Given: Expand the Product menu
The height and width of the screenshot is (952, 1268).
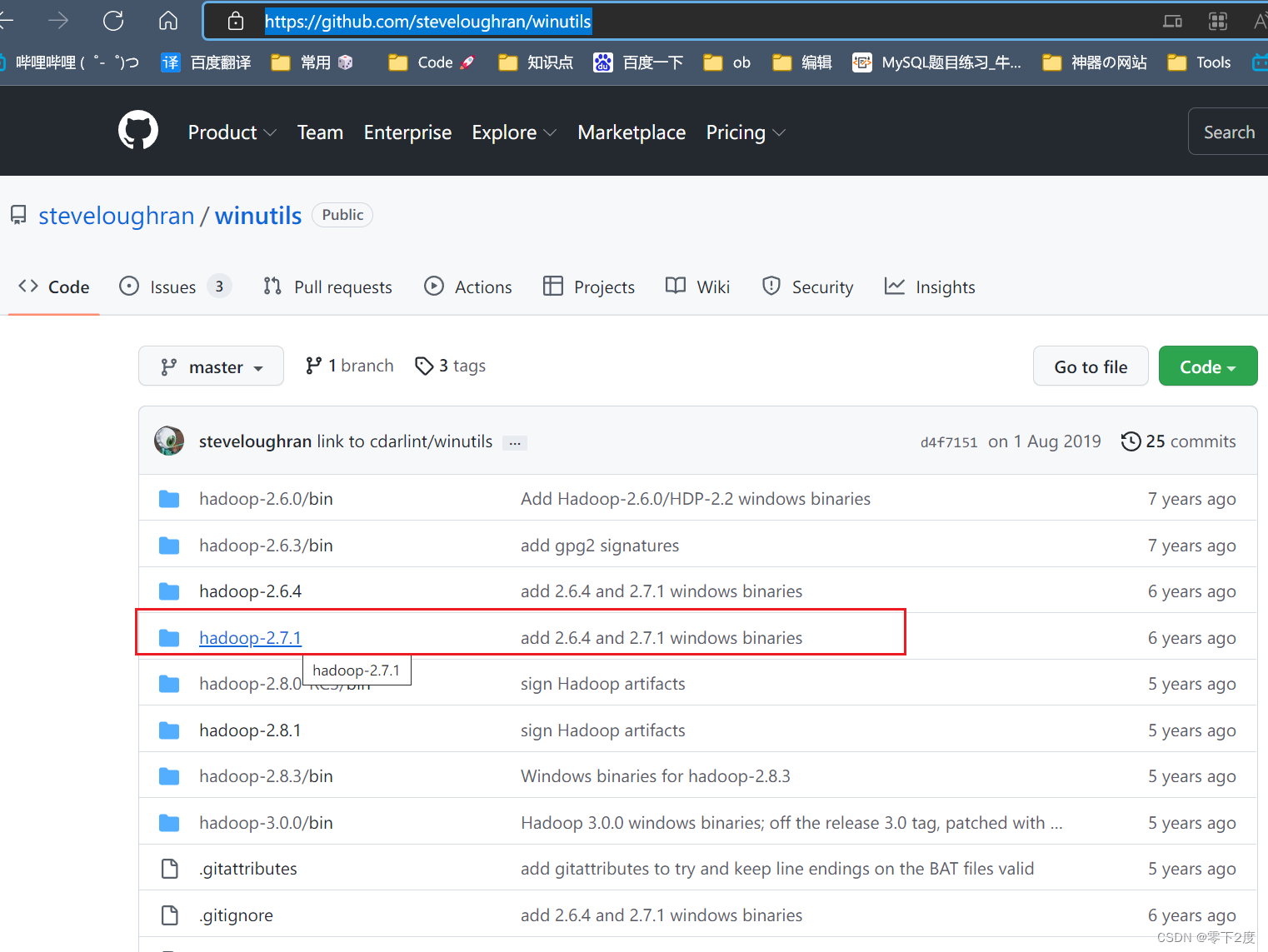Looking at the screenshot, I should (232, 132).
